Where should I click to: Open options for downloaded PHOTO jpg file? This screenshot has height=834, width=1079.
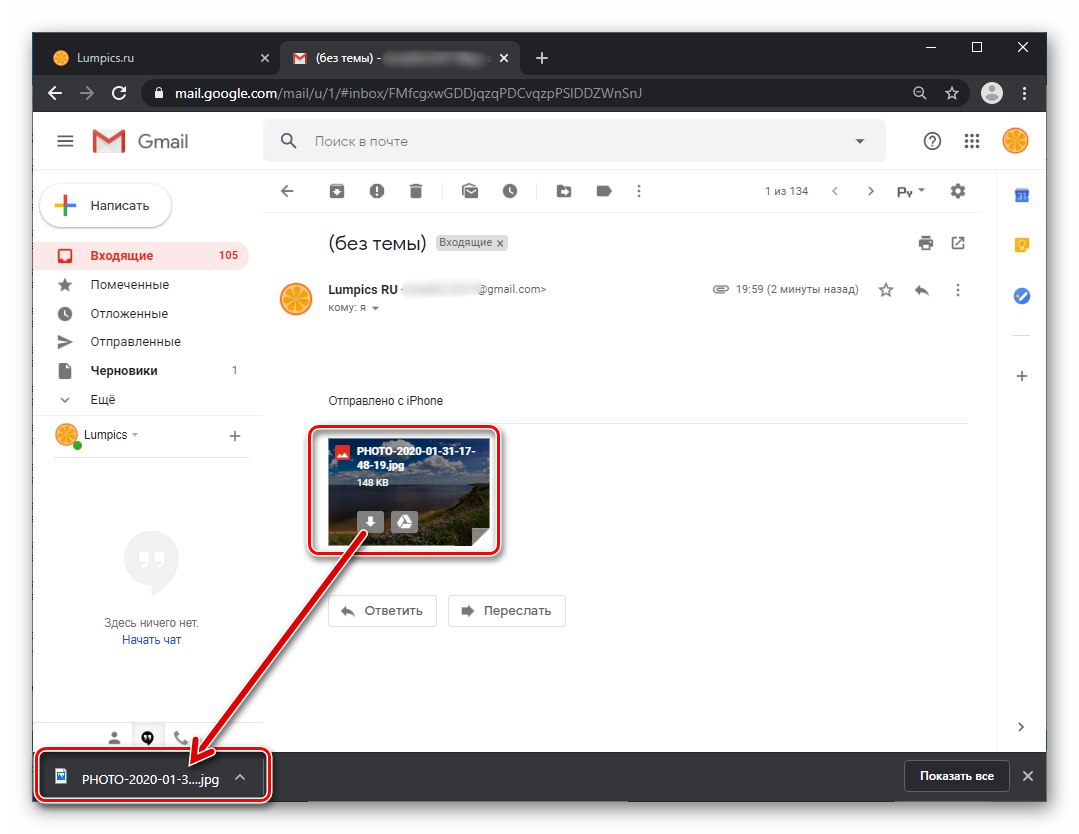pyautogui.click(x=239, y=777)
